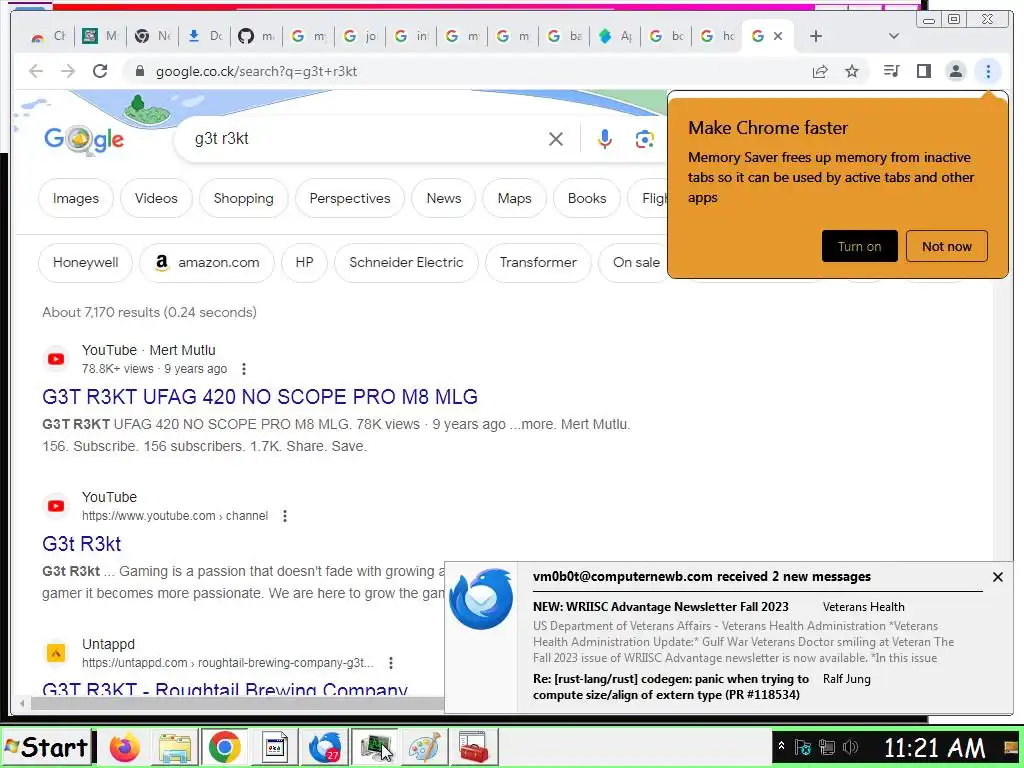Switch to Perspectives results
1024x768 pixels.
pyautogui.click(x=350, y=198)
